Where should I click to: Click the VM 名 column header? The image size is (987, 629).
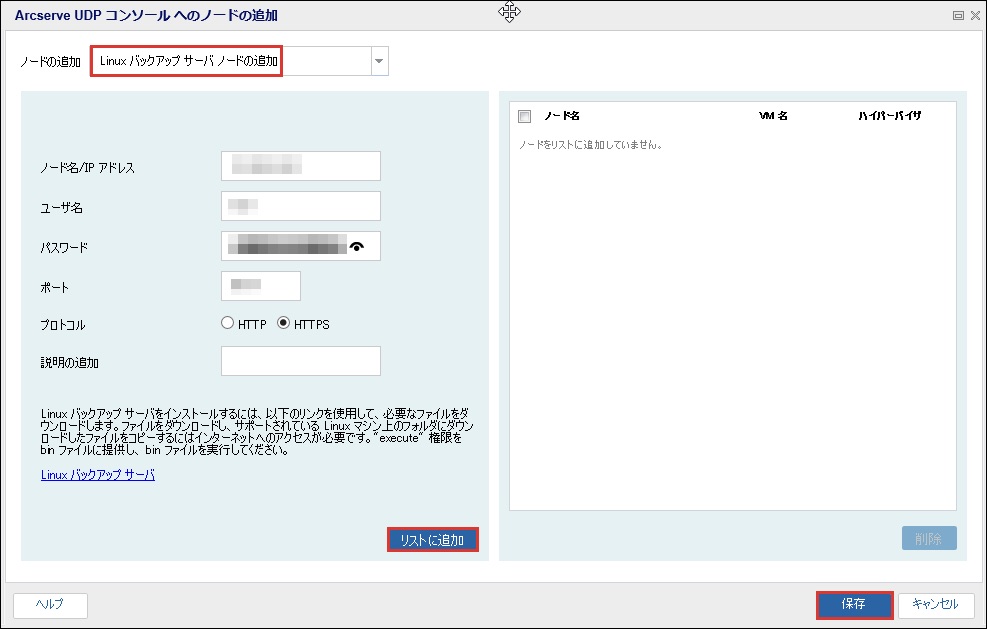(773, 116)
